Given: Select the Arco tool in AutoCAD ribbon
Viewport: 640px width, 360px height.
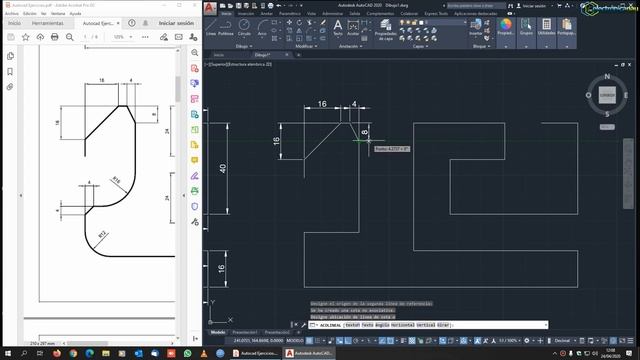Looking at the screenshot, I should 262,28.
